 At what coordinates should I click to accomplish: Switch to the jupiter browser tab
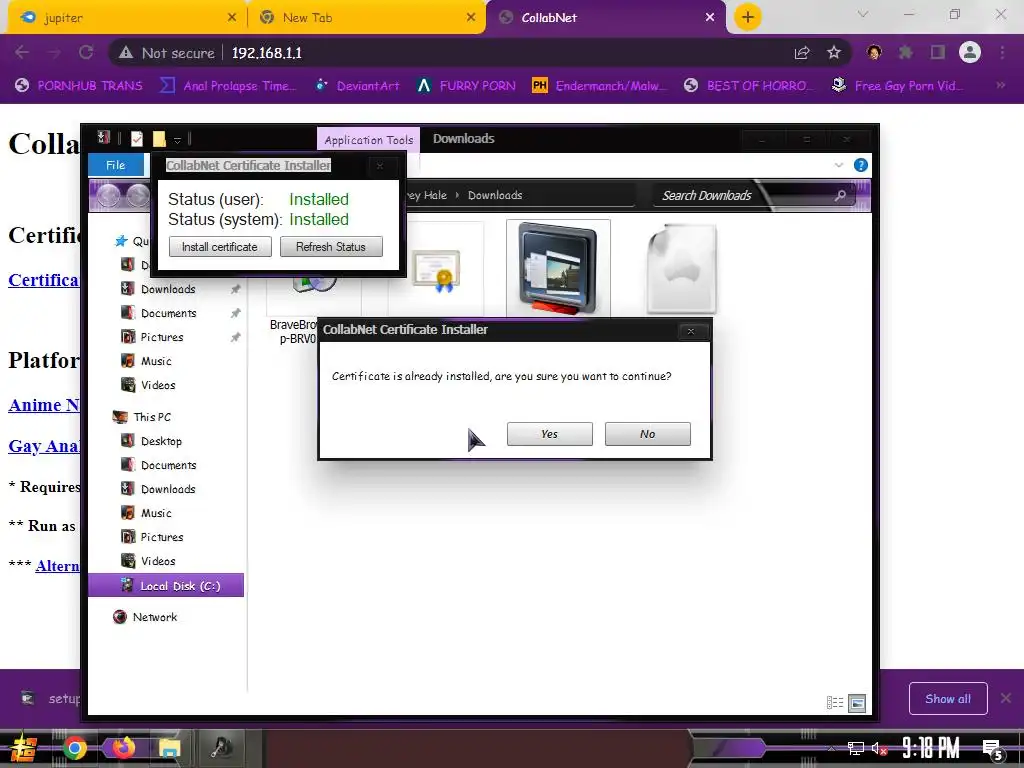click(127, 18)
